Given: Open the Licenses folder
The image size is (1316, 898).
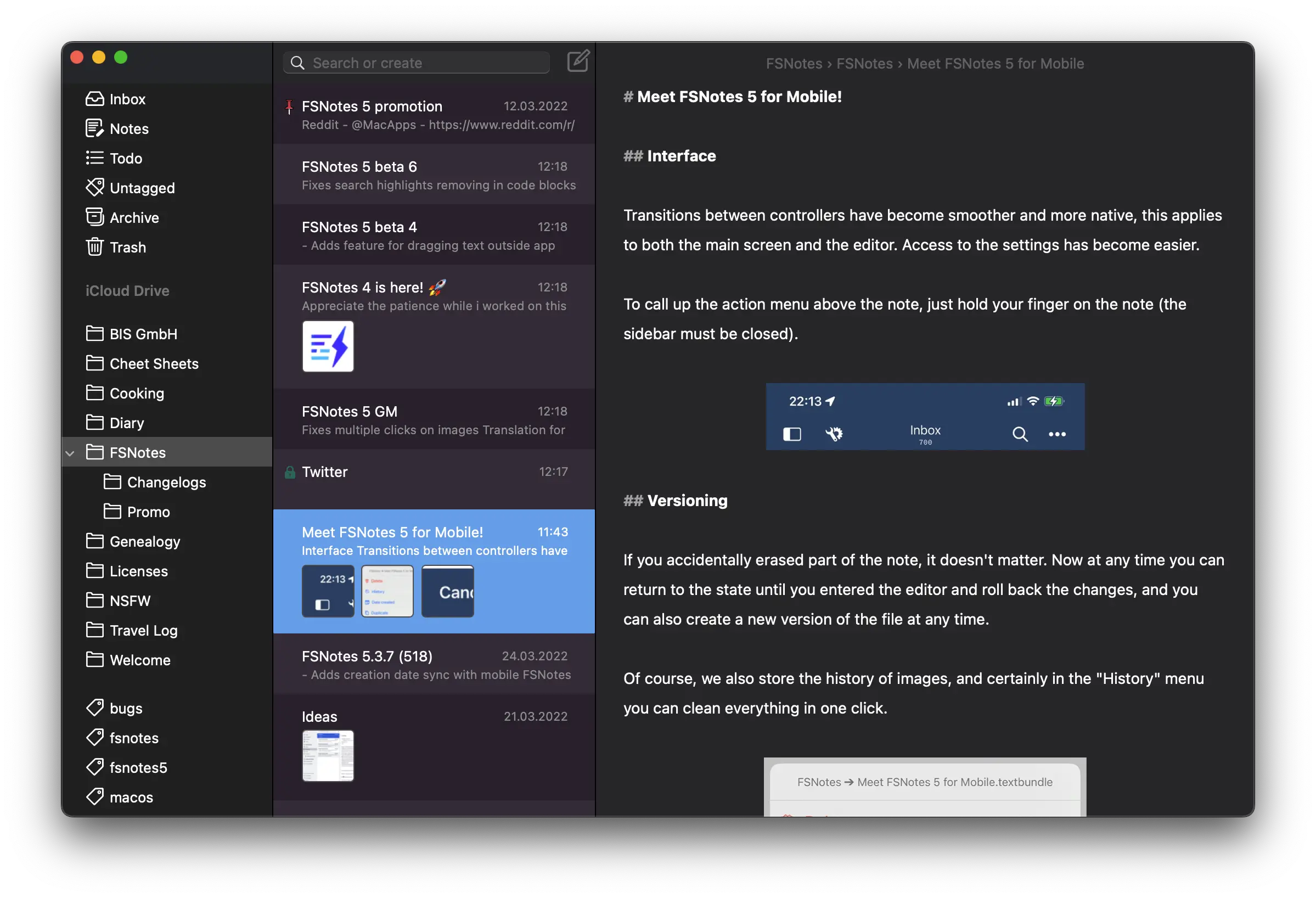Looking at the screenshot, I should tap(167, 571).
